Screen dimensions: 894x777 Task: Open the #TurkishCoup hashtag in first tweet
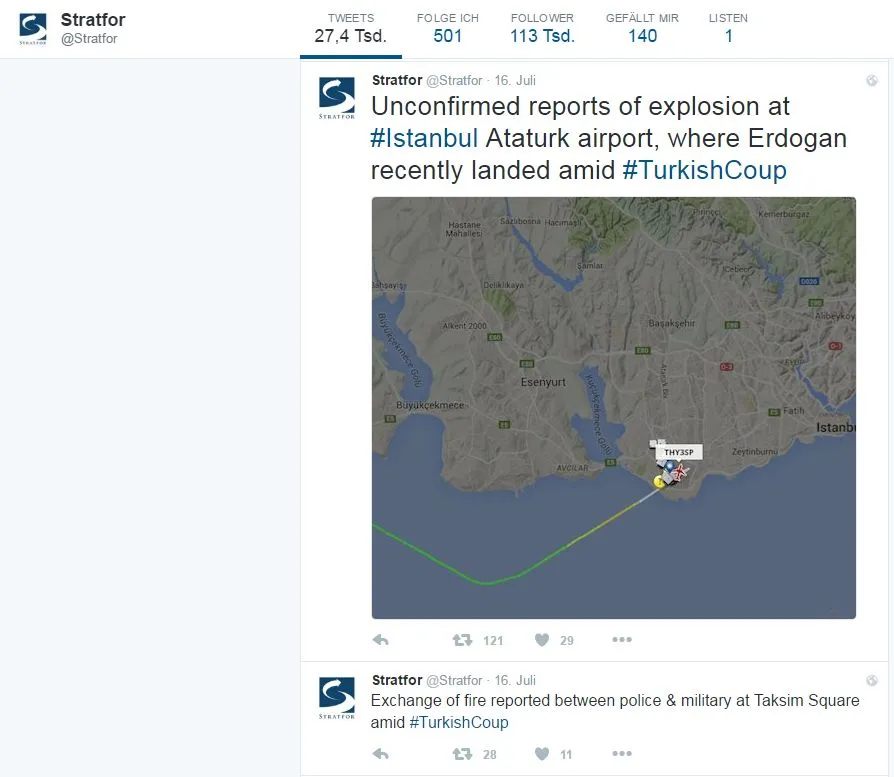[704, 170]
